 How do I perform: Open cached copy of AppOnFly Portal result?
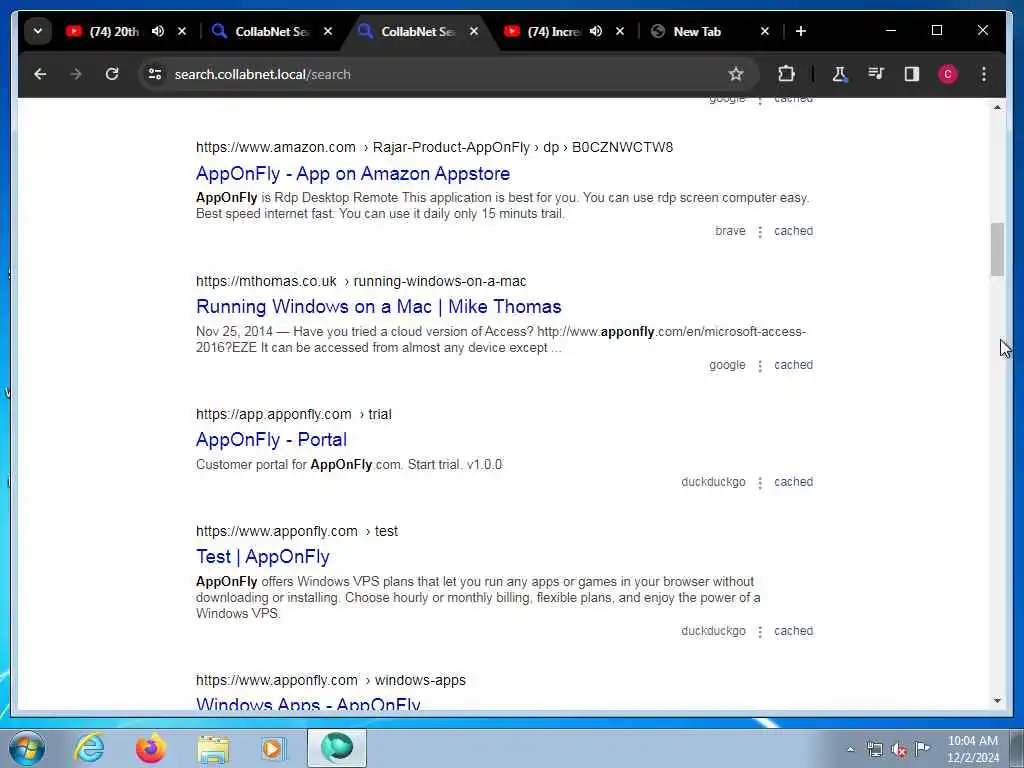(x=793, y=481)
